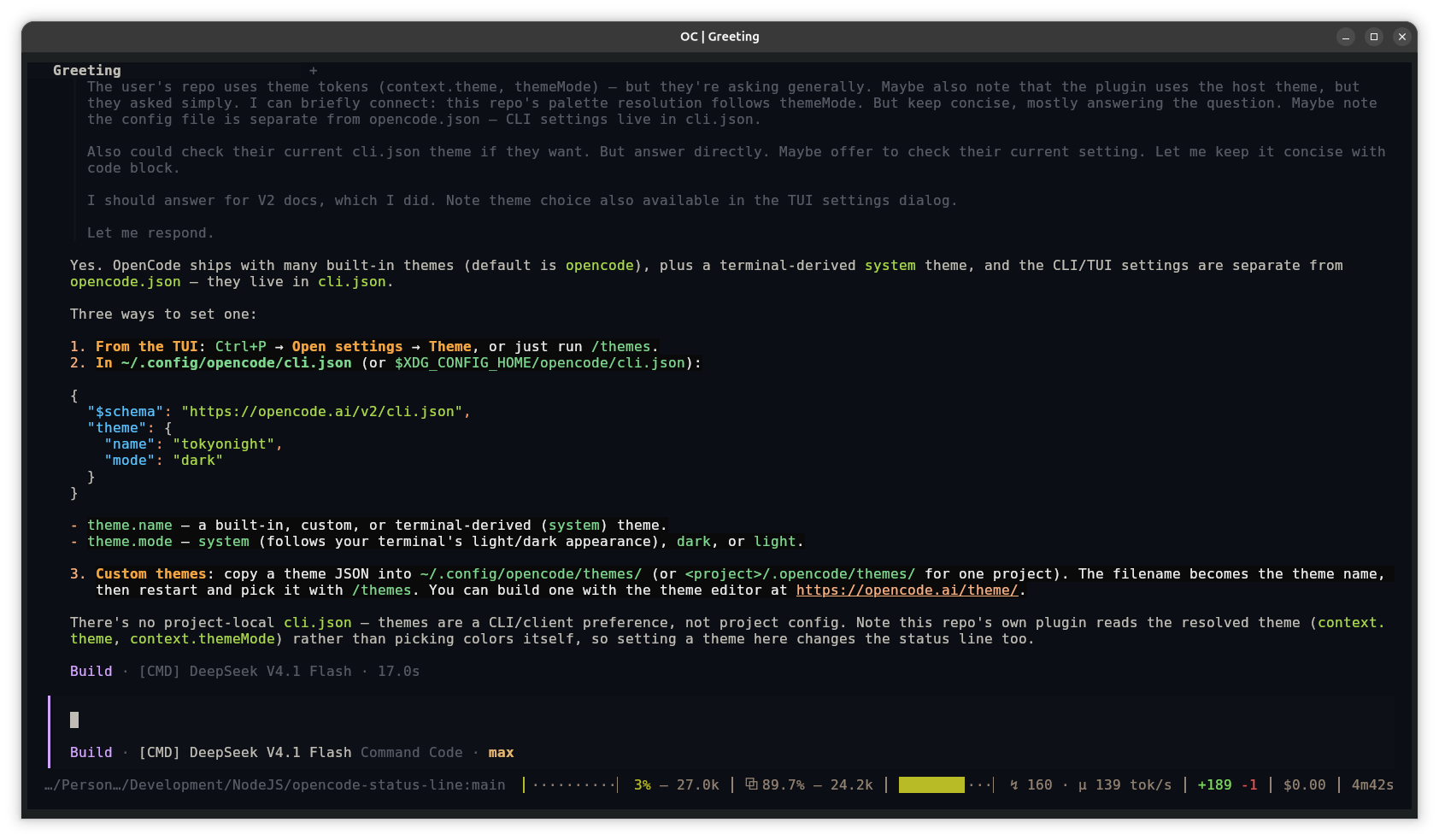Open the https://opencode.ai/theme/ link
This screenshot has height=840, width=1439.
(907, 590)
